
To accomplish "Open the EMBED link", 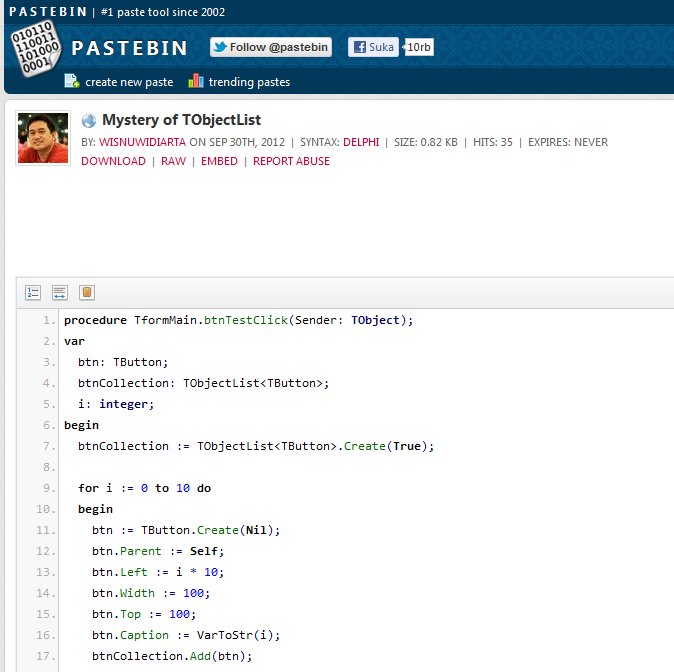I will point(219,161).
